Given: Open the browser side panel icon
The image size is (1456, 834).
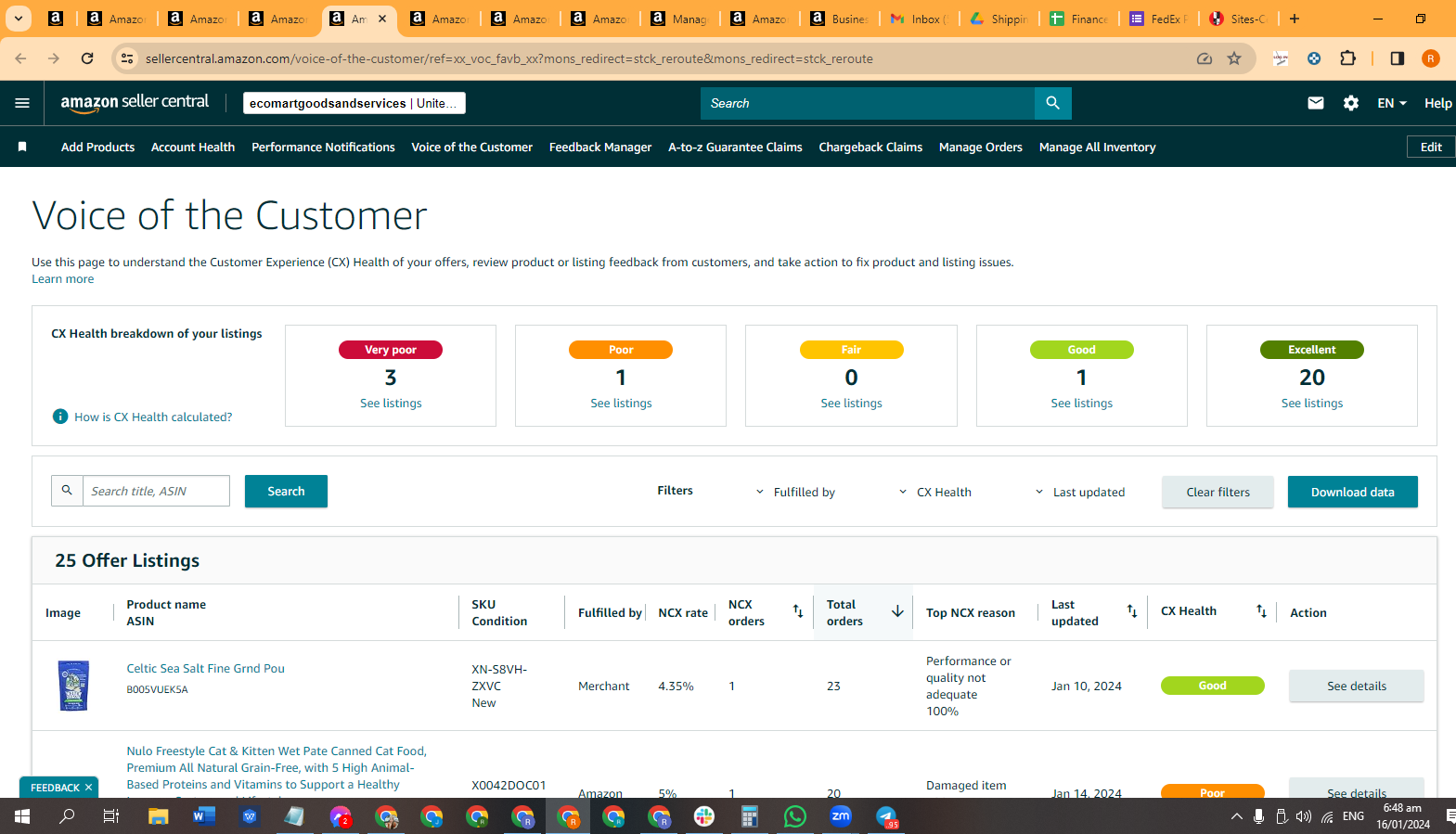Looking at the screenshot, I should (1397, 58).
